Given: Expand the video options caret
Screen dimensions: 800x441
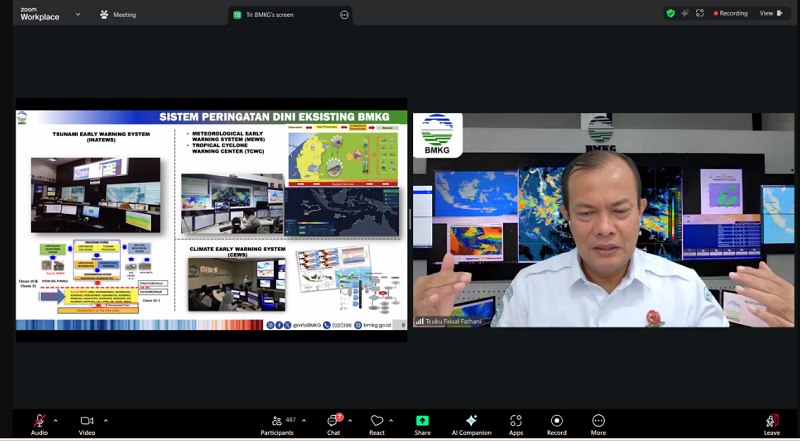Looking at the screenshot, I should point(105,419).
